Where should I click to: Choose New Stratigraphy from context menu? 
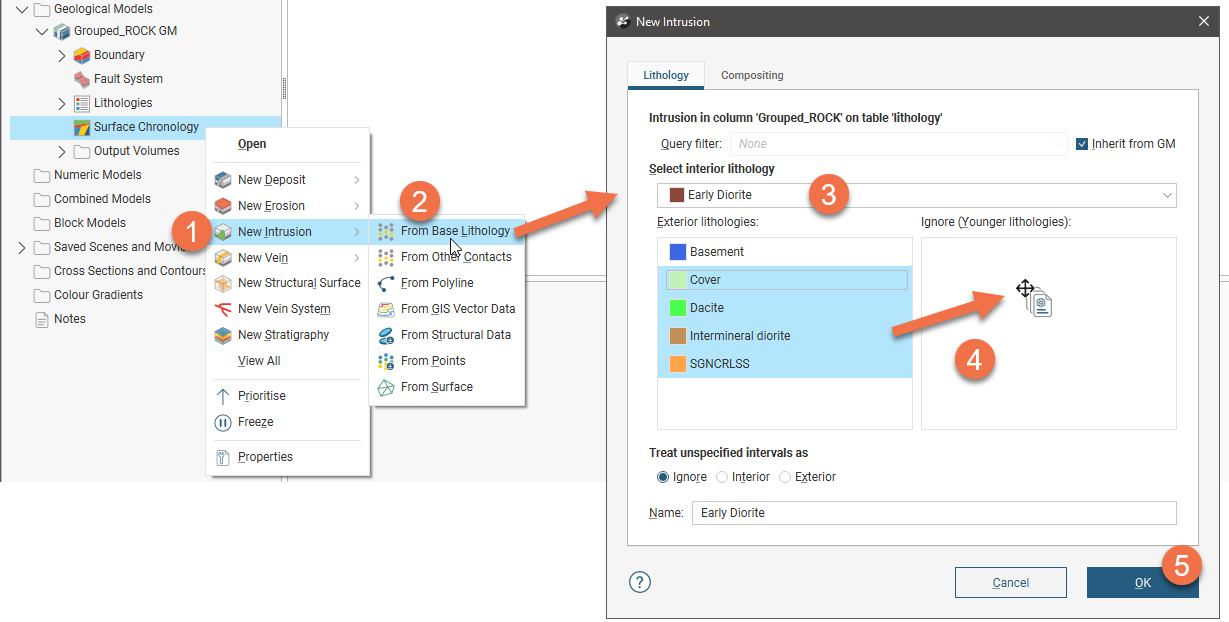pyautogui.click(x=283, y=335)
